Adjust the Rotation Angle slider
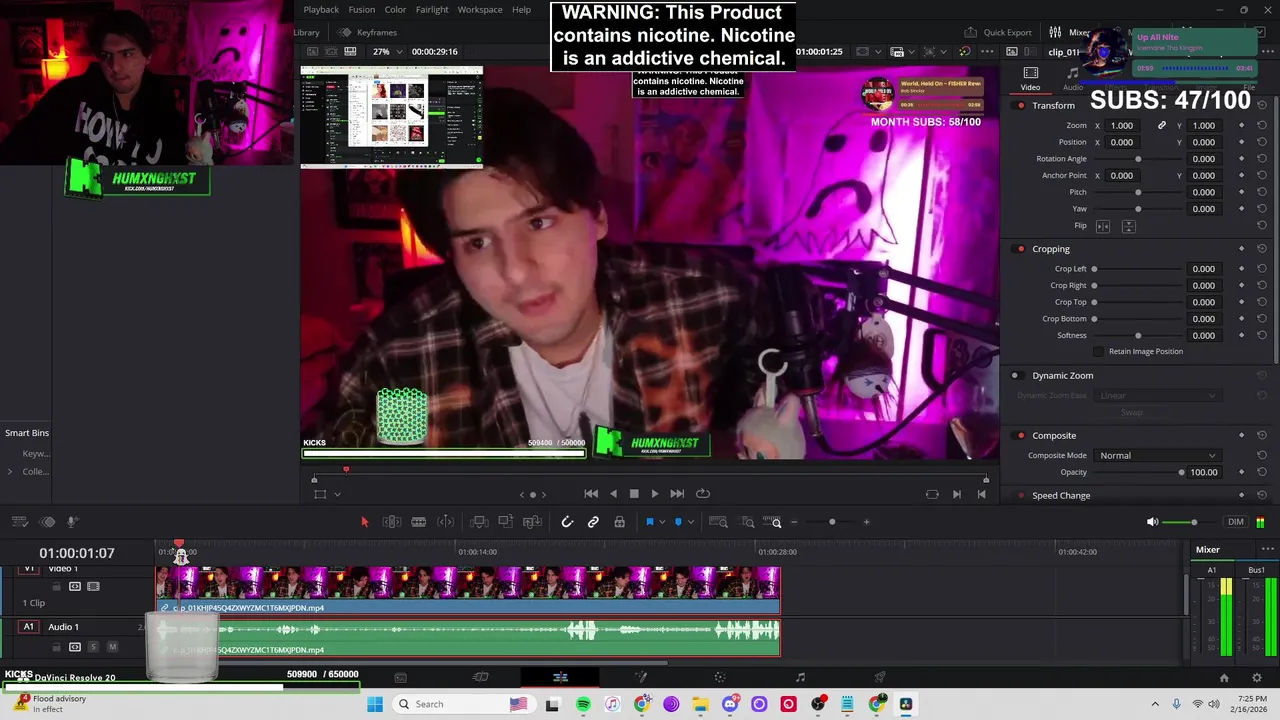Viewport: 1280px width, 720px height. (1138, 159)
